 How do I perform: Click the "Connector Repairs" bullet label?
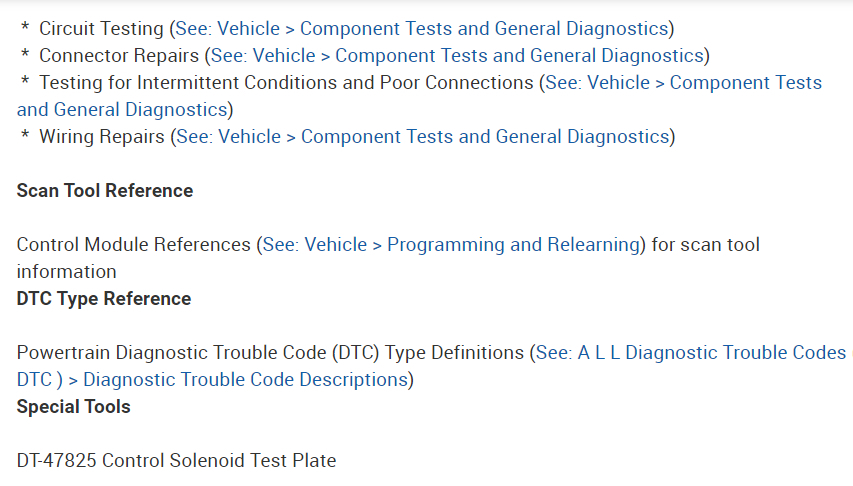coord(120,55)
